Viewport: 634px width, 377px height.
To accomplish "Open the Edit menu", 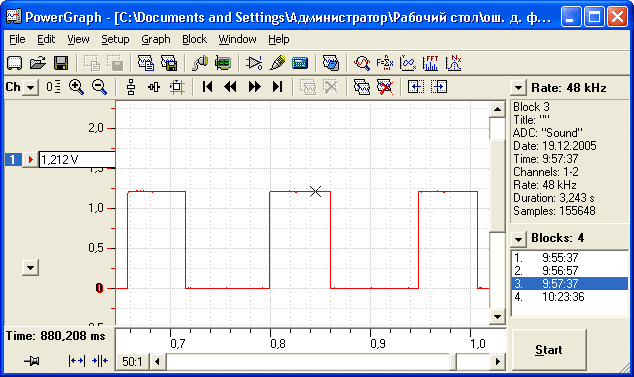I will tap(46, 39).
